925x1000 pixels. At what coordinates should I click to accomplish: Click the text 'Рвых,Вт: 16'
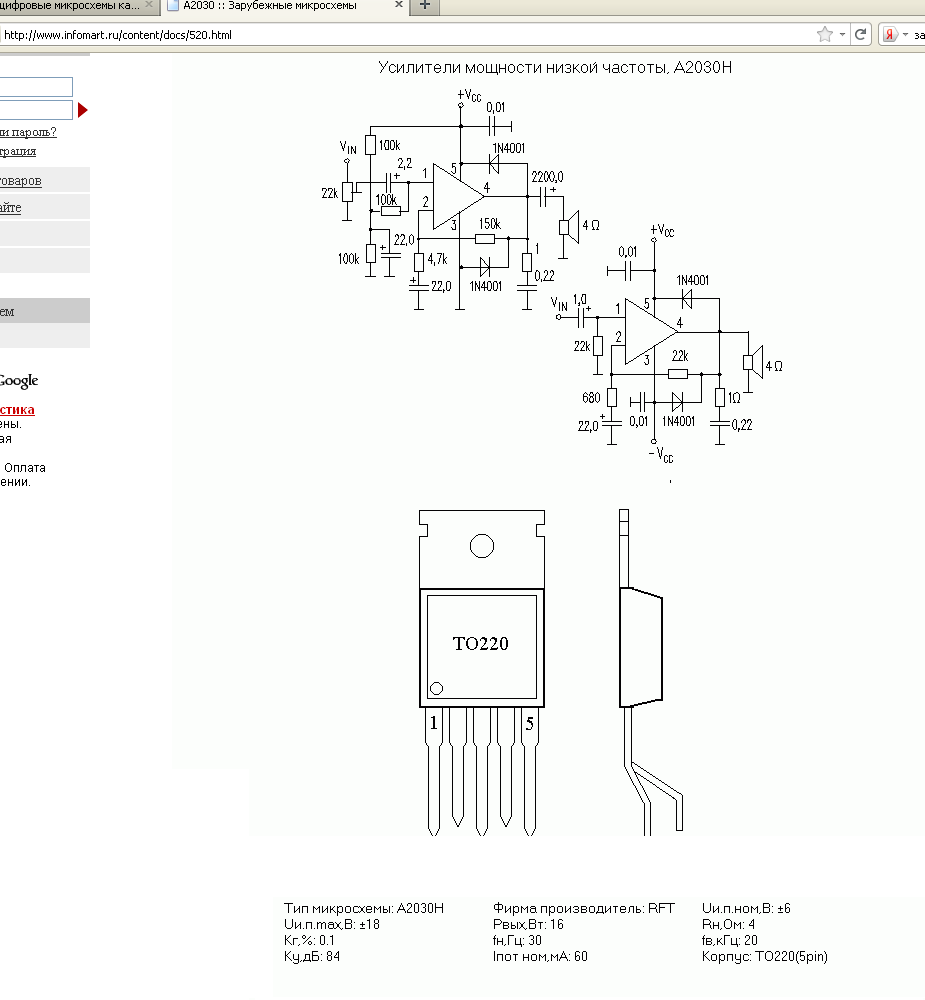tap(528, 924)
